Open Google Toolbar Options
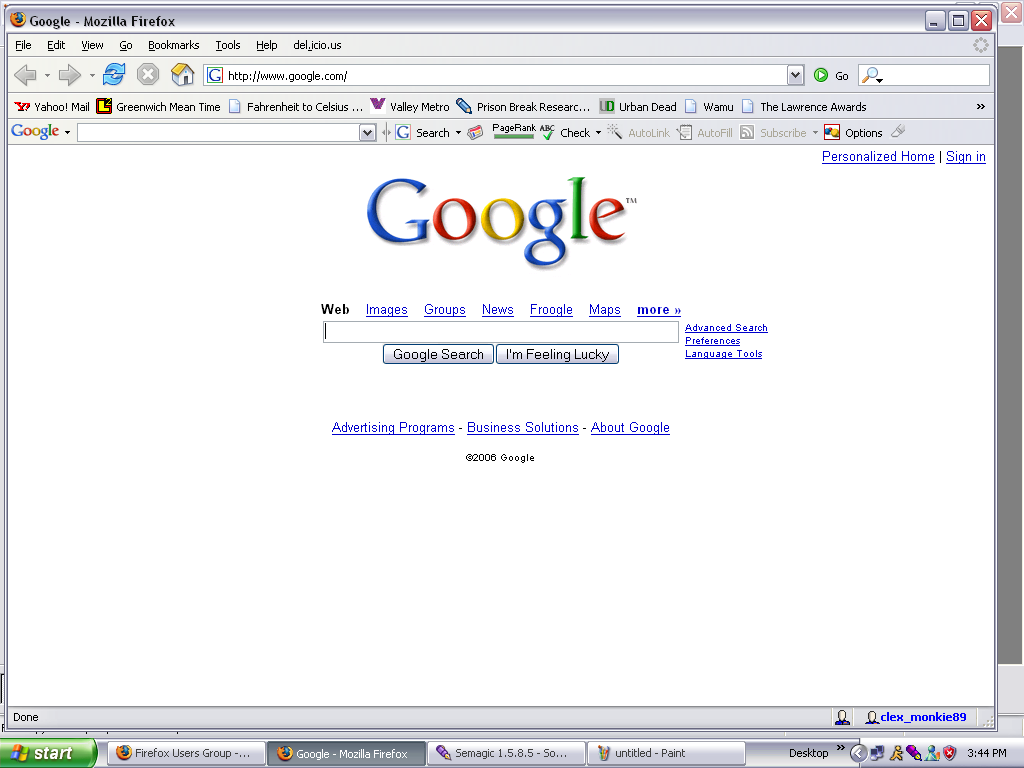 coord(854,133)
